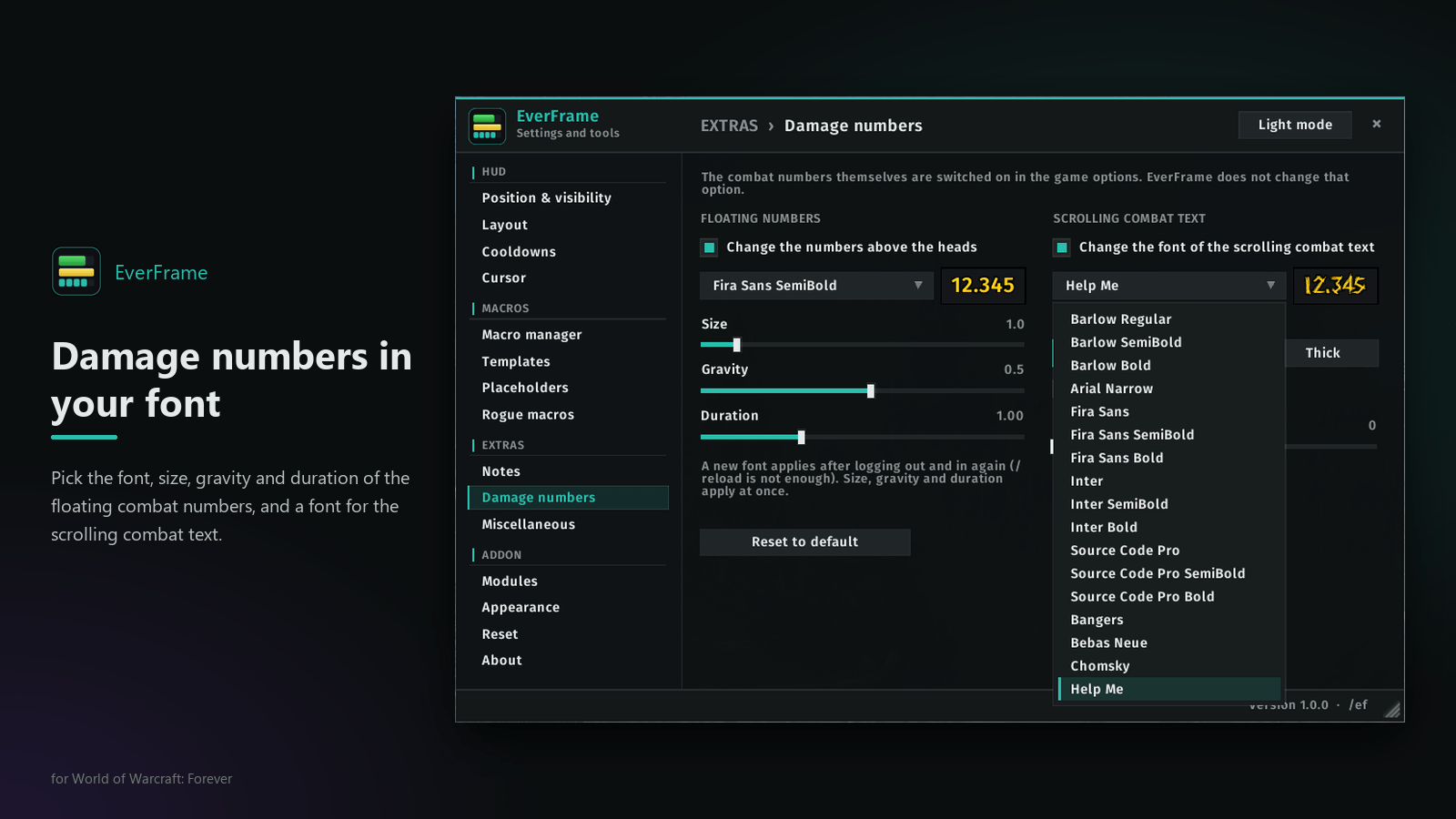This screenshot has width=1456, height=819.
Task: Open Cursor settings page
Action: coord(568,278)
